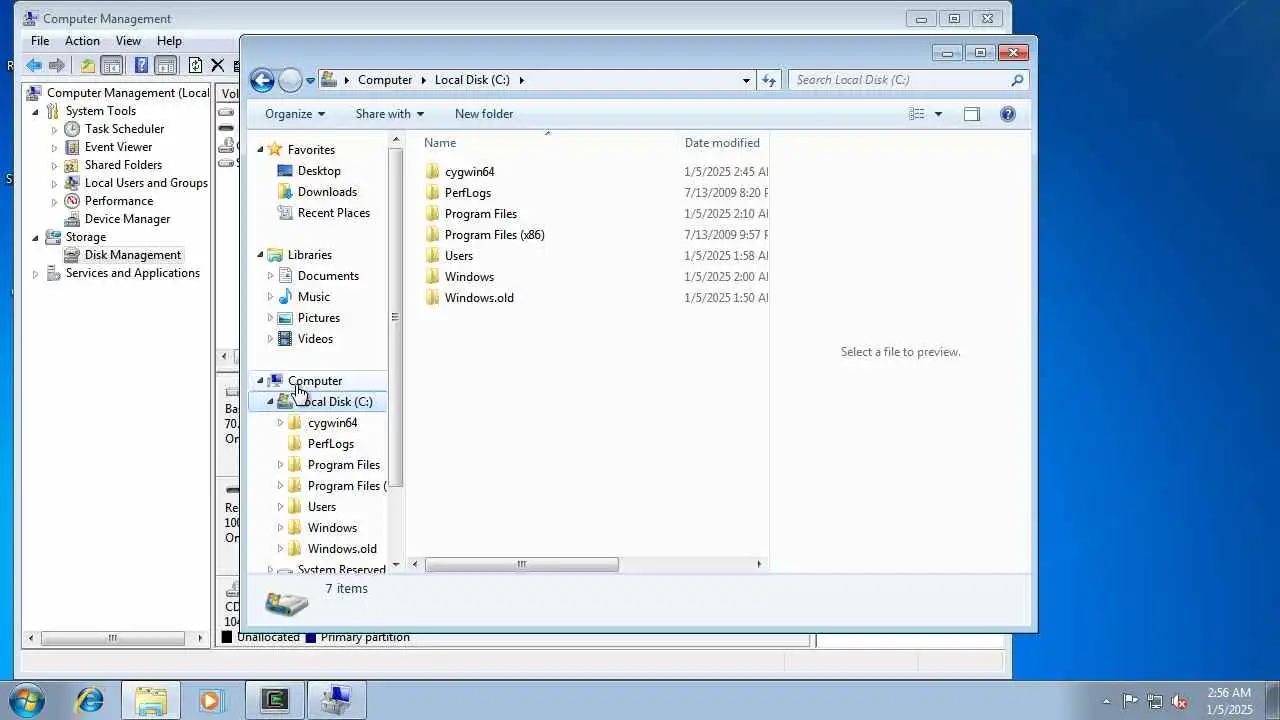Click the search magnifier icon
Viewport: 1280px width, 720px height.
click(x=1017, y=80)
